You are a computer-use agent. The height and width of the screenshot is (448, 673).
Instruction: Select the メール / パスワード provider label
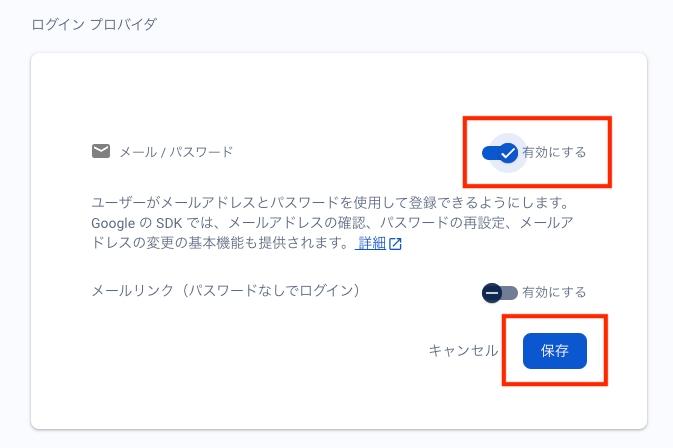pyautogui.click(x=176, y=152)
